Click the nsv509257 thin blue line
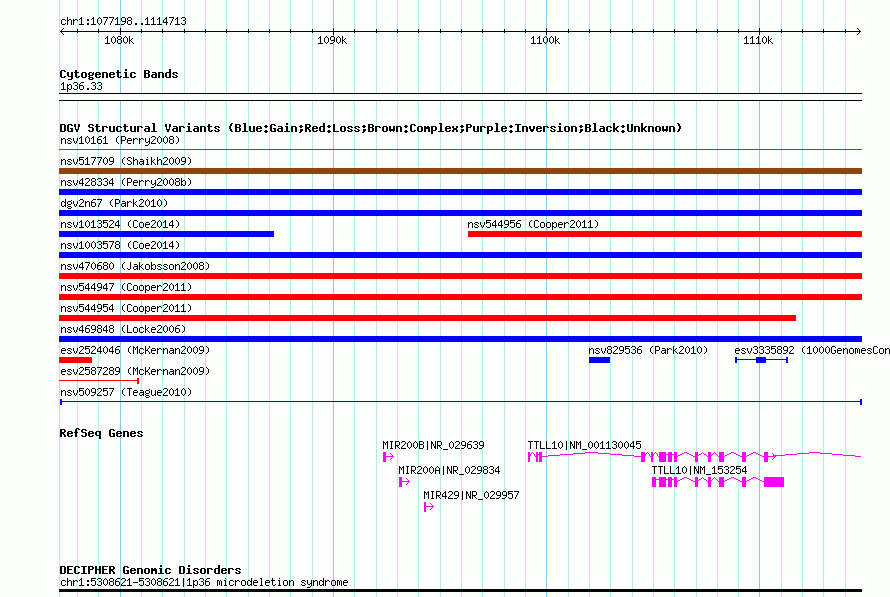The image size is (890, 597). (x=460, y=402)
